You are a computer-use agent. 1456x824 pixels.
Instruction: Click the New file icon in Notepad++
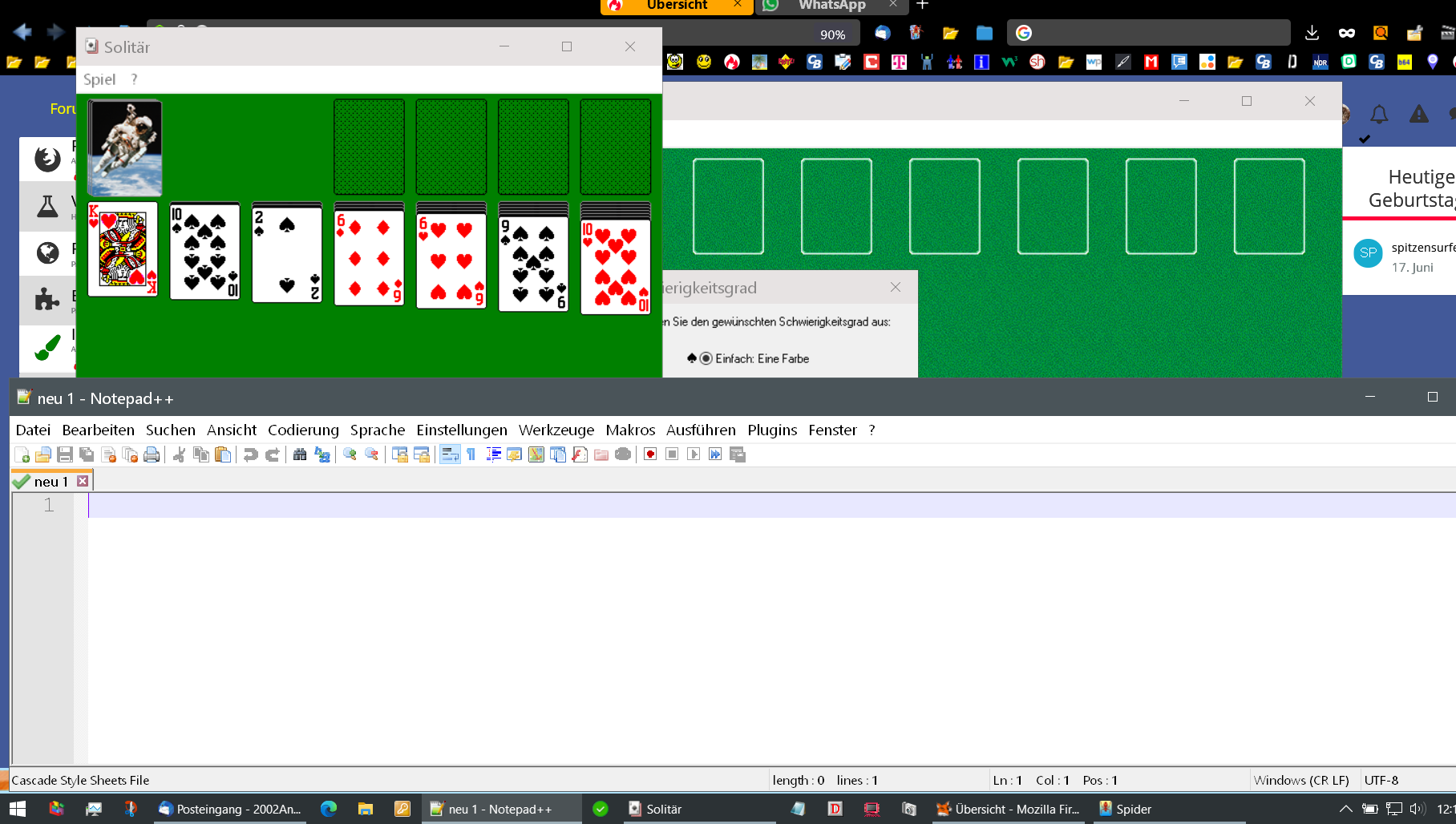click(x=22, y=455)
